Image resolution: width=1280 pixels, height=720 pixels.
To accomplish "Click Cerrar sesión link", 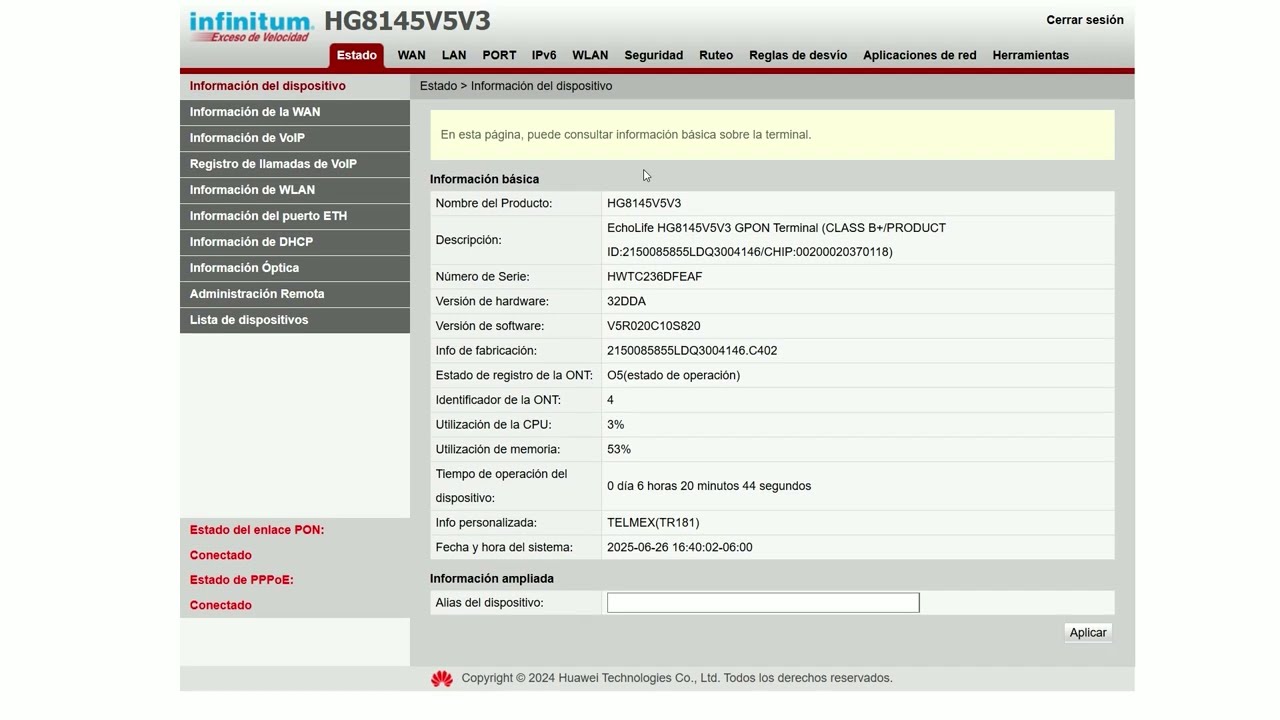I will 1085,20.
